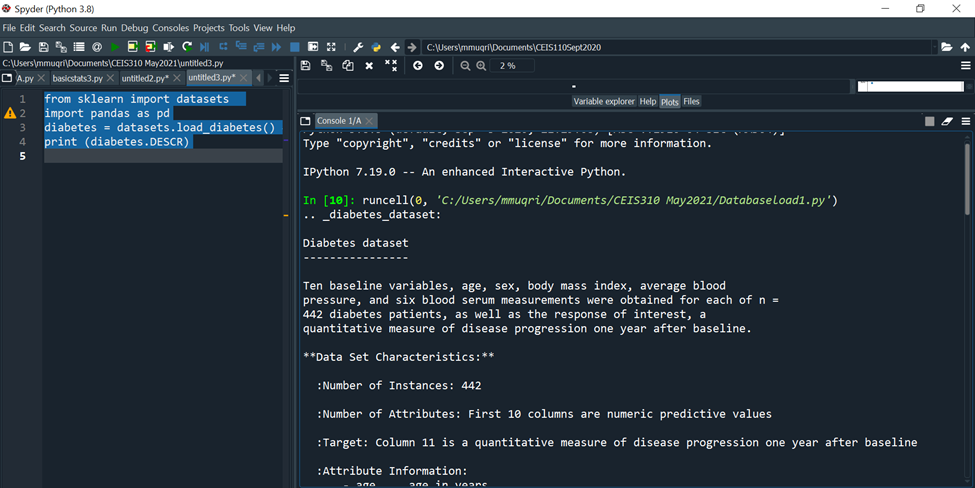
Task: Maximize the current pane icon
Action: click(313, 47)
